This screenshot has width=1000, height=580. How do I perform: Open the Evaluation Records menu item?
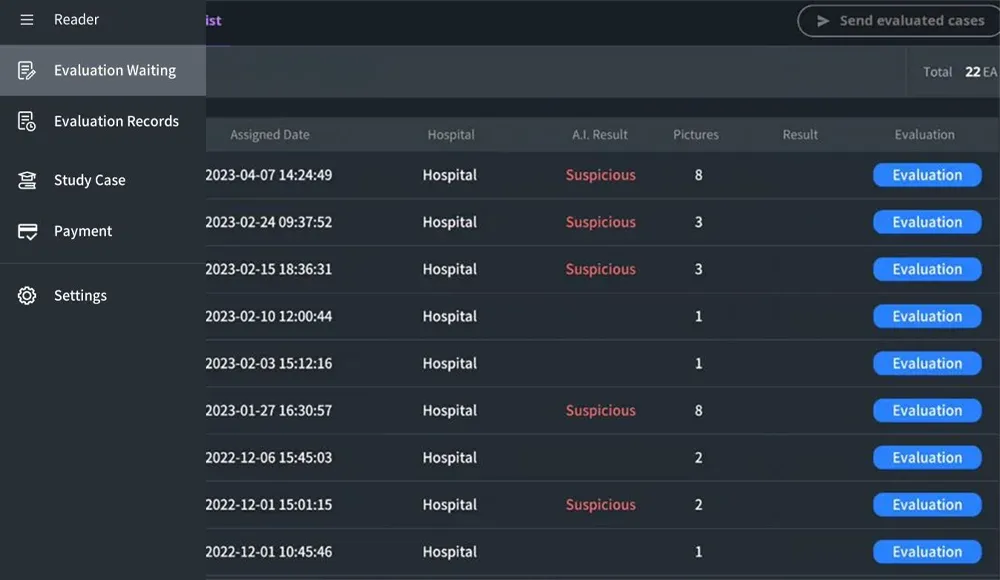(116, 122)
